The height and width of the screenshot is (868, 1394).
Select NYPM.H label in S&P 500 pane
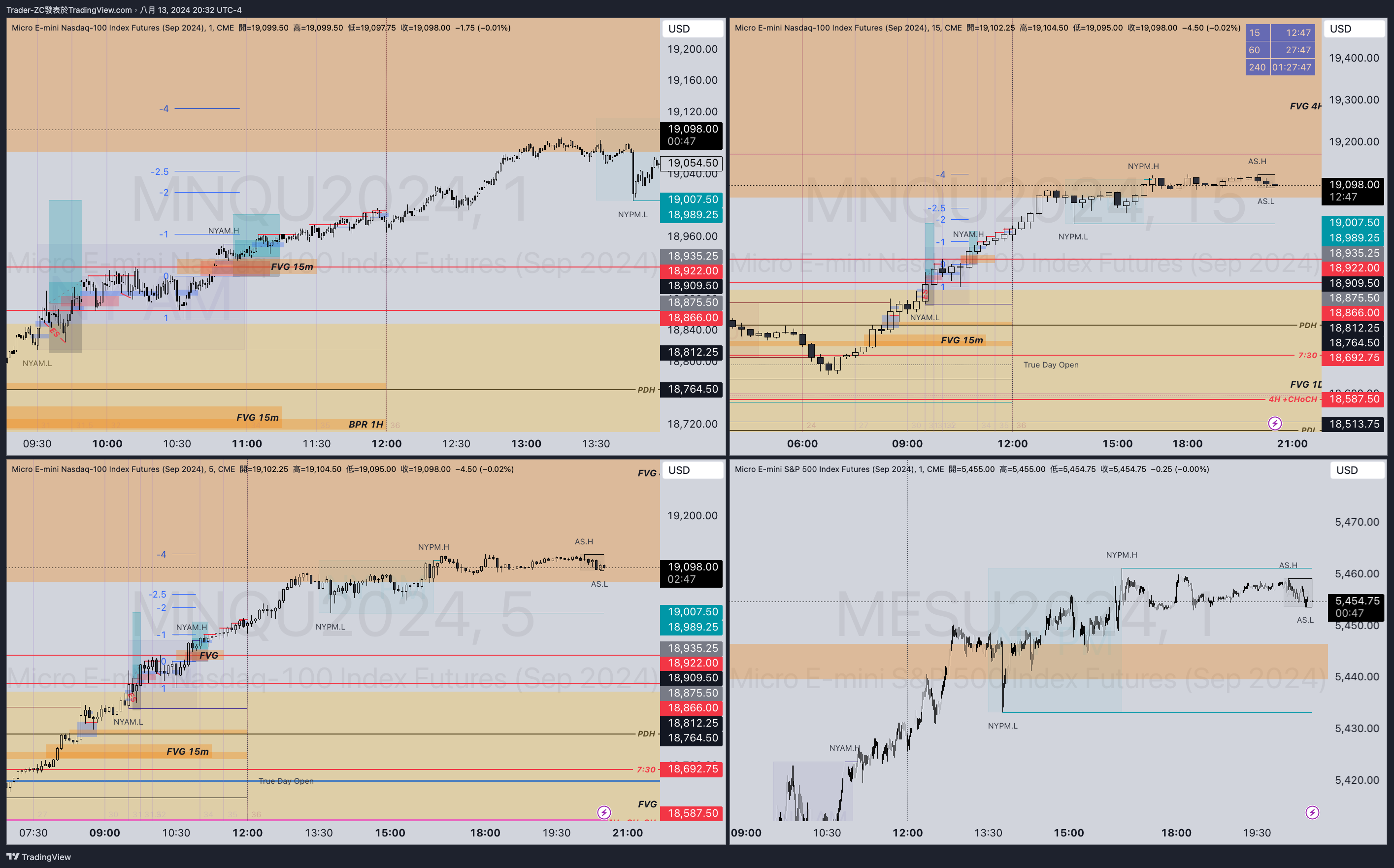[x=1122, y=555]
